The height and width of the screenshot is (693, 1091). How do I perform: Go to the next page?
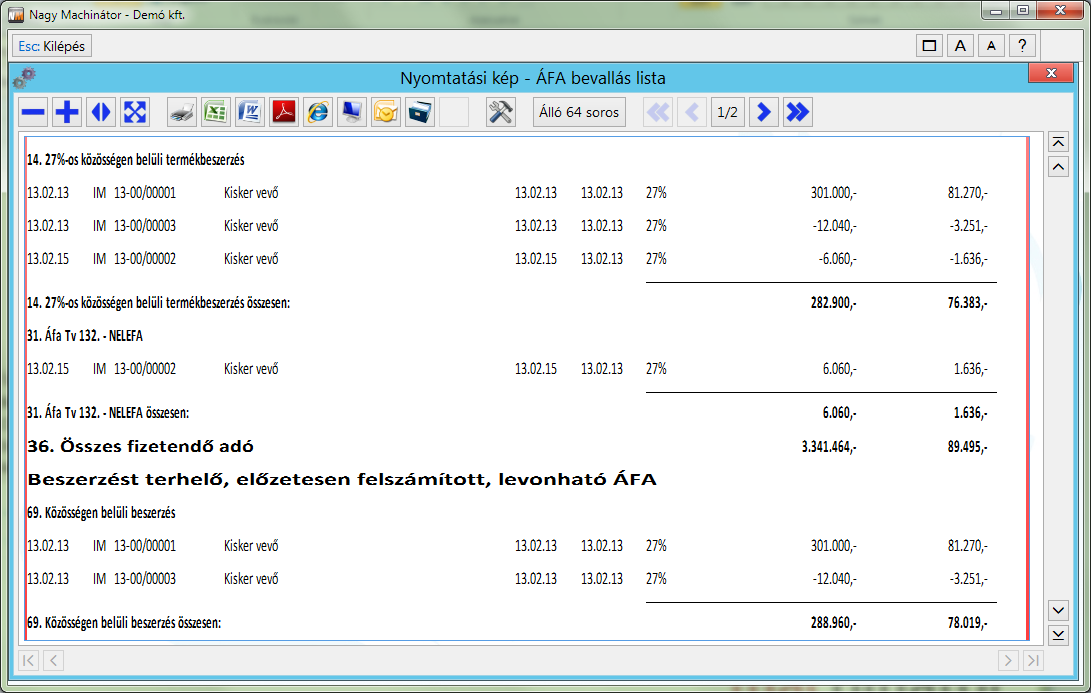pos(763,112)
